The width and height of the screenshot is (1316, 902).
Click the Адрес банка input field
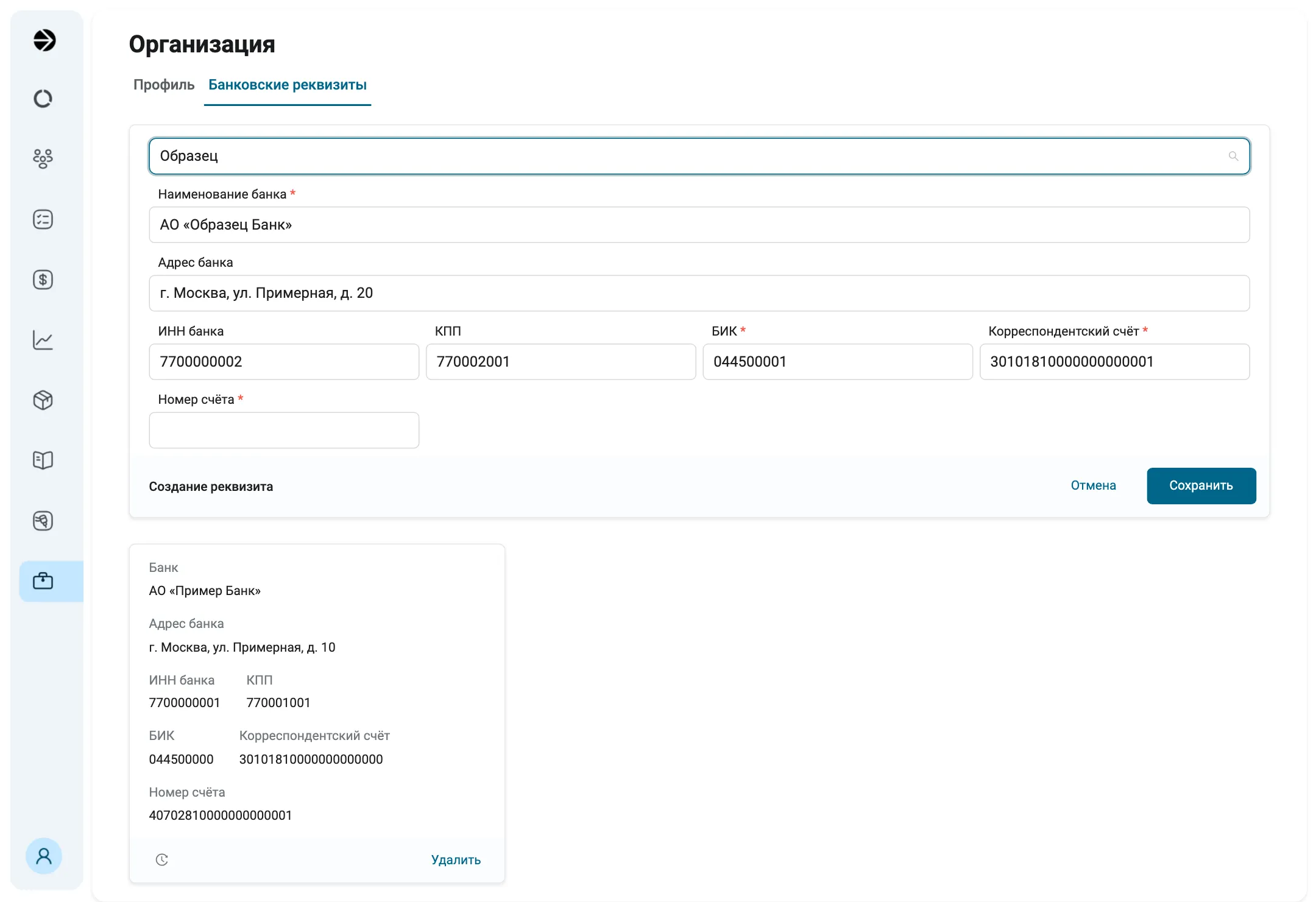coord(699,293)
